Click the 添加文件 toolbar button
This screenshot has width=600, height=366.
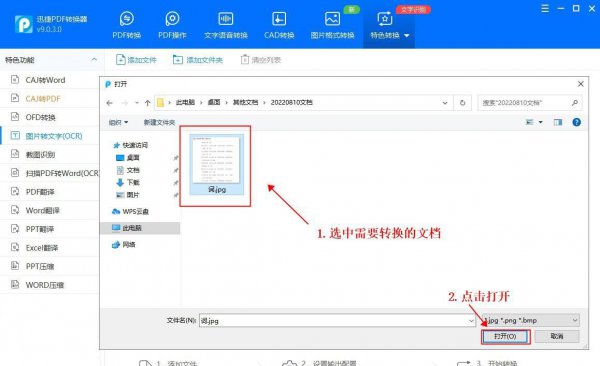coord(136,60)
